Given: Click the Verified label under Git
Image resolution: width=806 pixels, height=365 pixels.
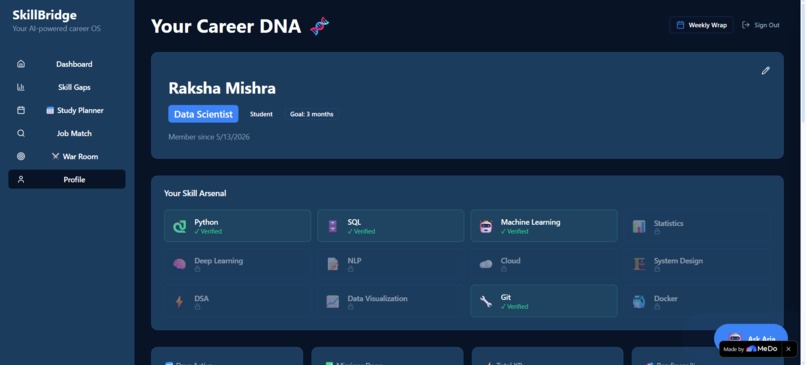Looking at the screenshot, I should click(x=515, y=307).
